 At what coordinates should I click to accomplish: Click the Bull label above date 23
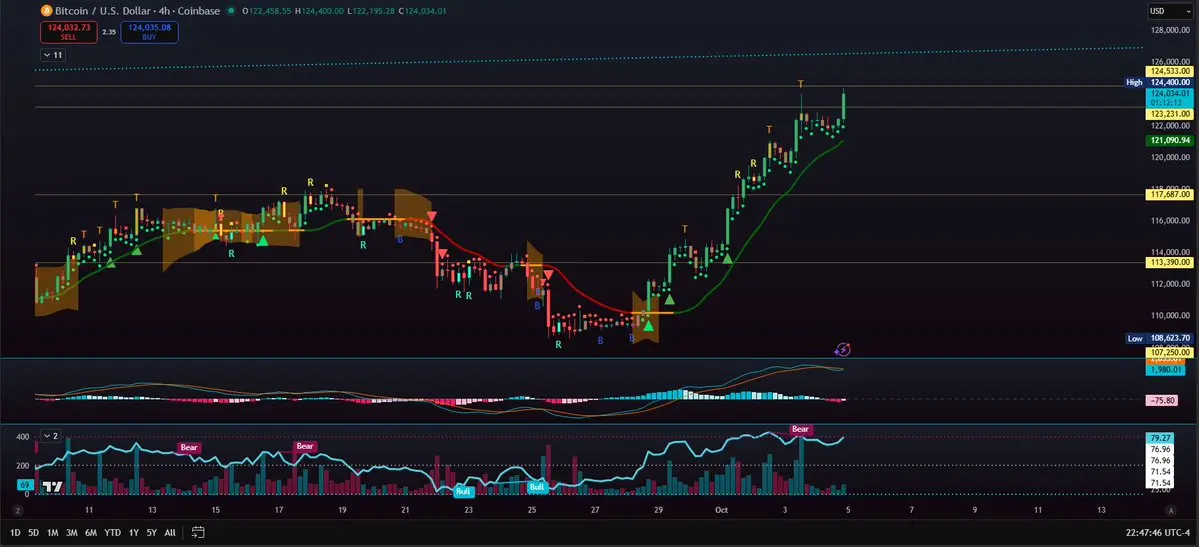click(463, 491)
